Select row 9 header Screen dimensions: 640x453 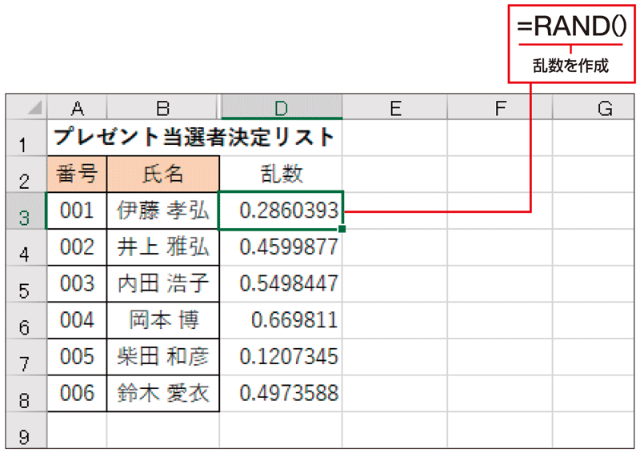tap(26, 434)
